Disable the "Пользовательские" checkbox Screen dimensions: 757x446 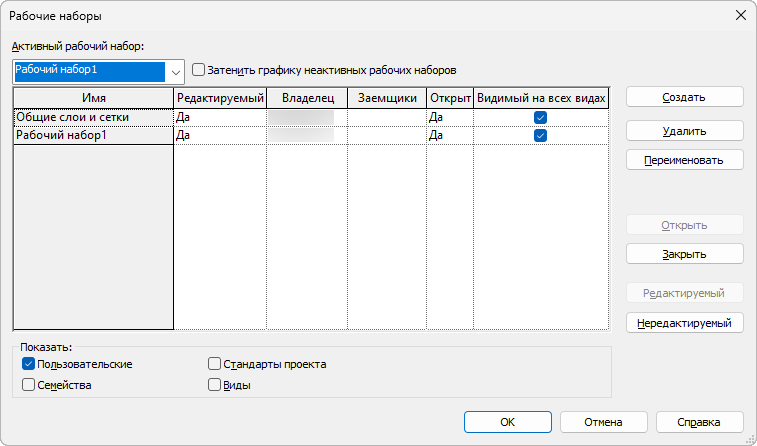28,364
